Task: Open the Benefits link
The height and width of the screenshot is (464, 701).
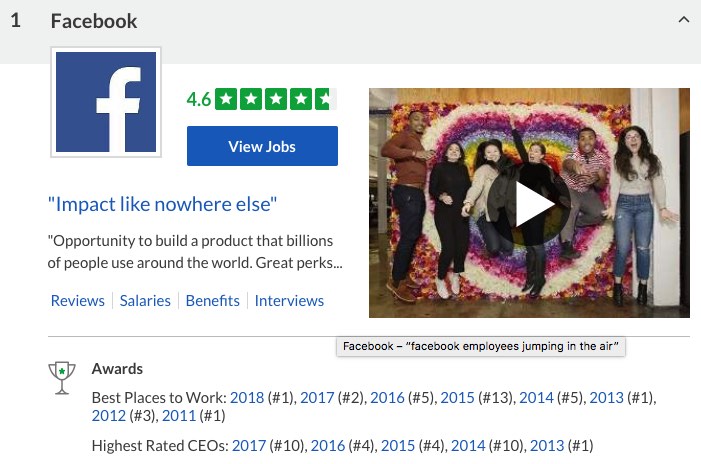Action: pyautogui.click(x=212, y=300)
